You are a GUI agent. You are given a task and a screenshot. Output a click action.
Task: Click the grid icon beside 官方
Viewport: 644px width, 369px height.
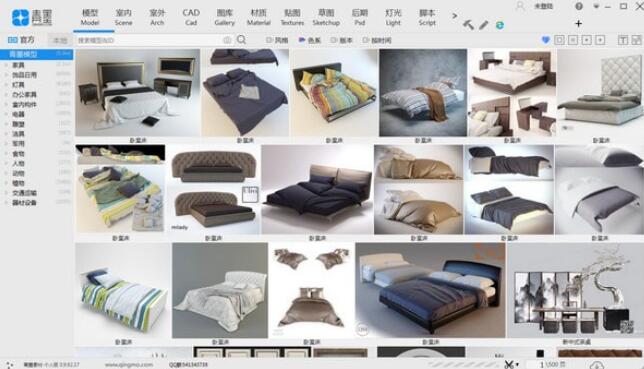[13, 40]
